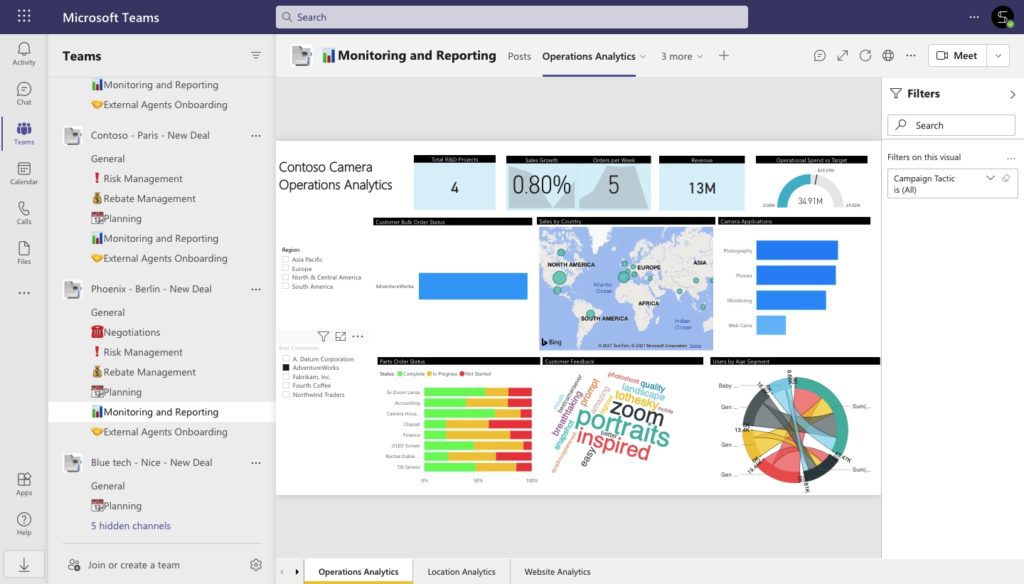Clear the Campaign Tactic filter with eraser

tap(1006, 178)
